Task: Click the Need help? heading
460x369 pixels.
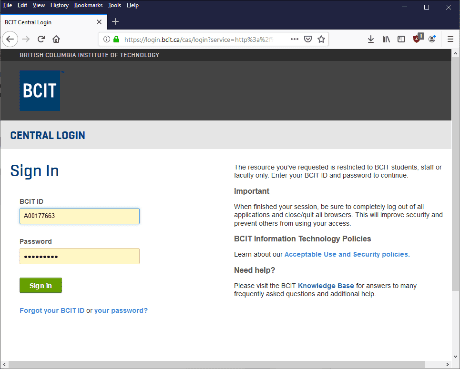Action: tap(254, 270)
